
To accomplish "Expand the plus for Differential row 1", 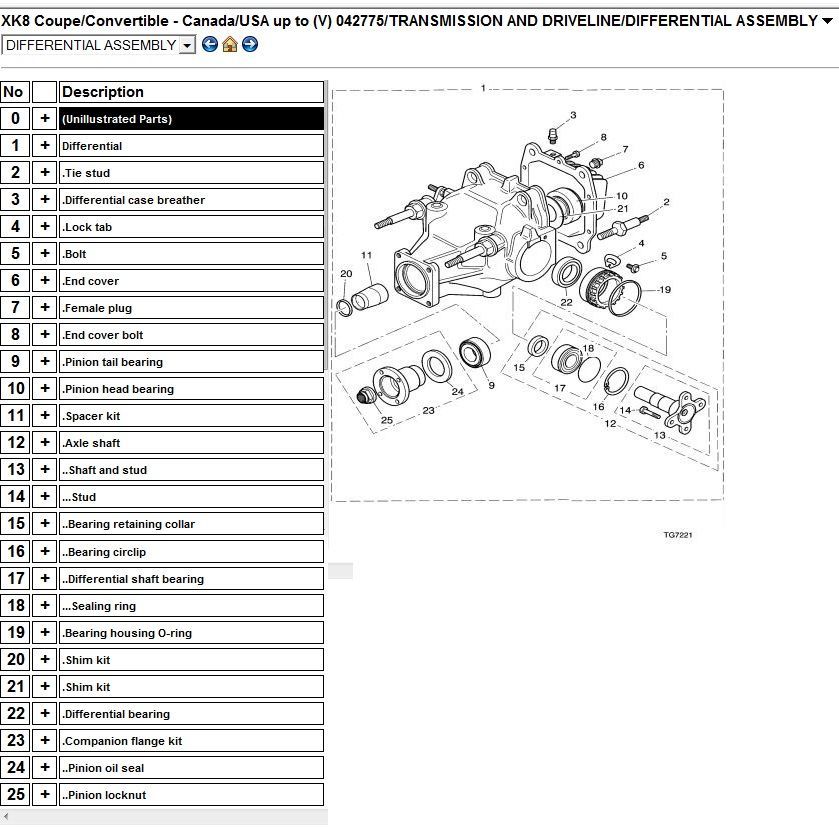I will 45,146.
